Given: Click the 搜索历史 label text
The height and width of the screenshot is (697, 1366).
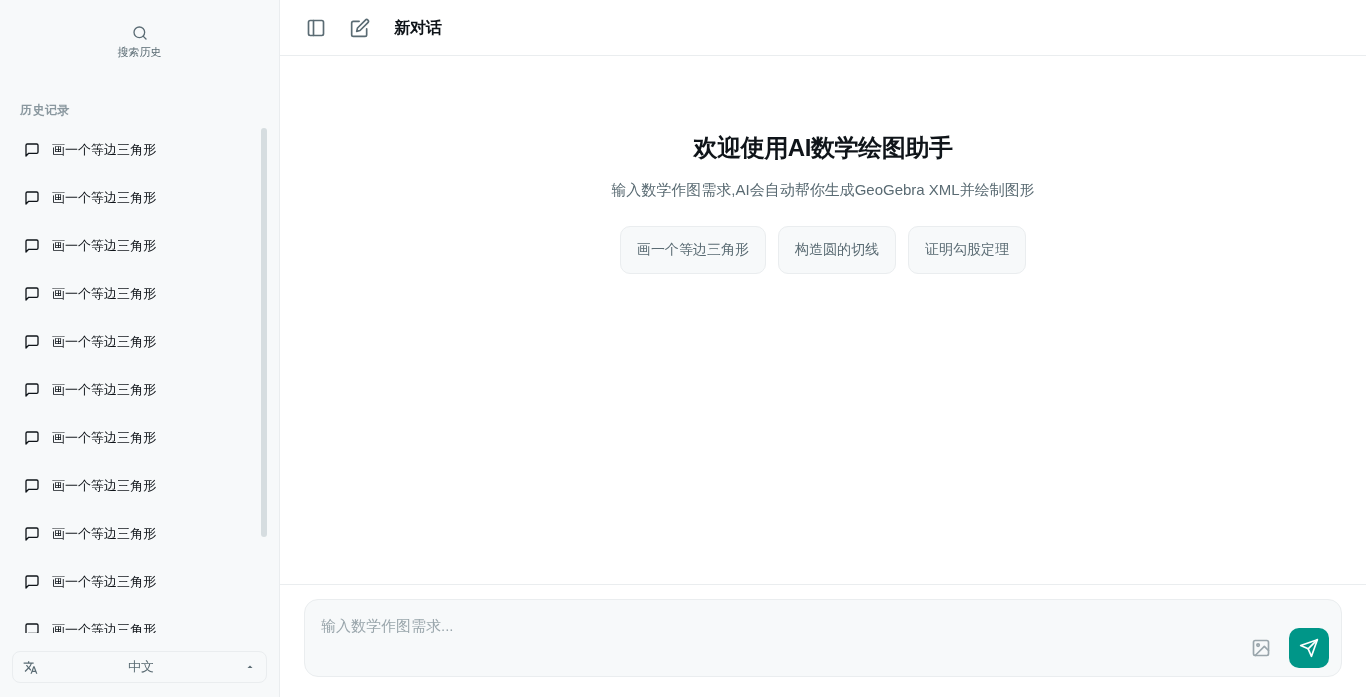Looking at the screenshot, I should 139,52.
